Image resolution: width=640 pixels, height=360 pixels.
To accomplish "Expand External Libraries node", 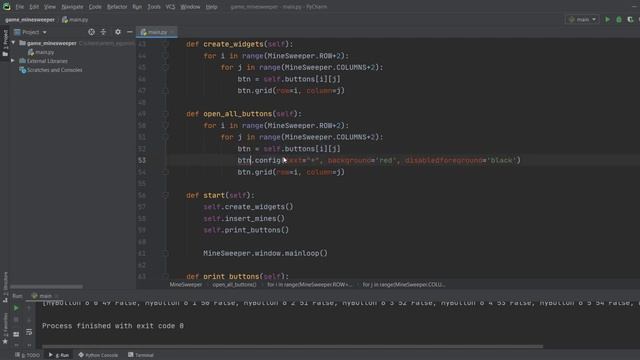I will (x=13, y=61).
